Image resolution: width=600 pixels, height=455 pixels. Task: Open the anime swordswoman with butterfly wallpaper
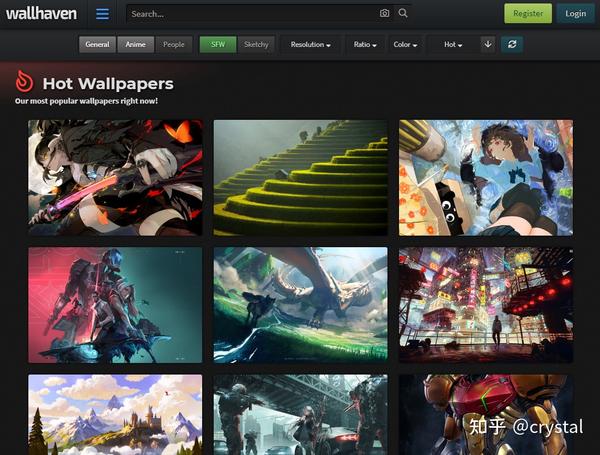click(115, 178)
